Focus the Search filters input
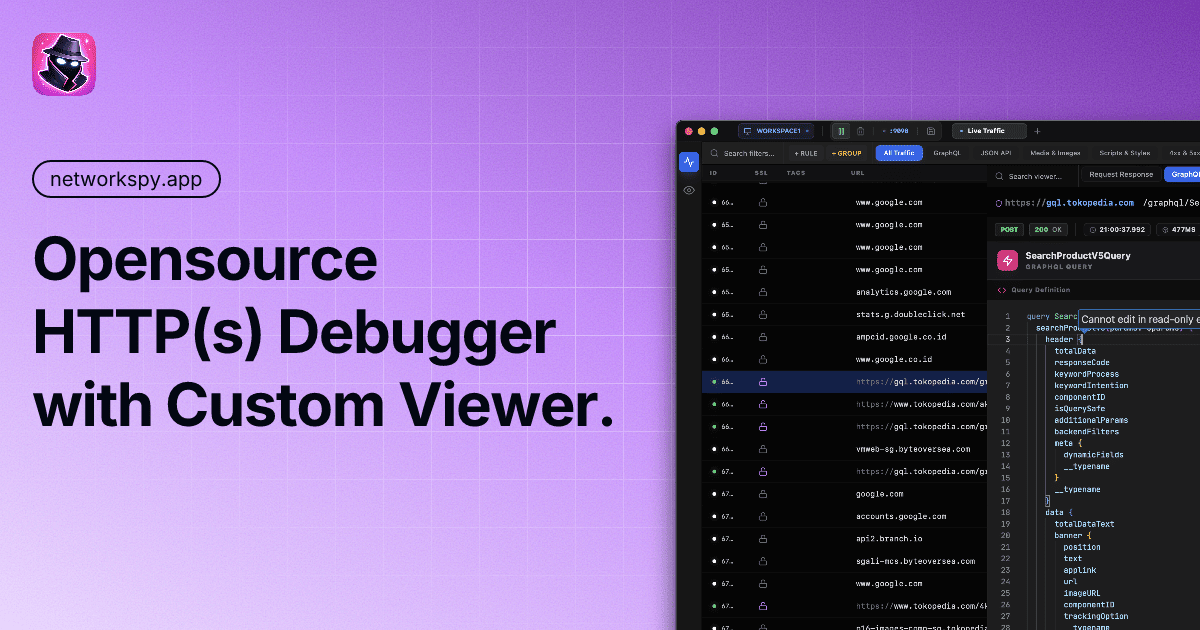 pos(743,153)
